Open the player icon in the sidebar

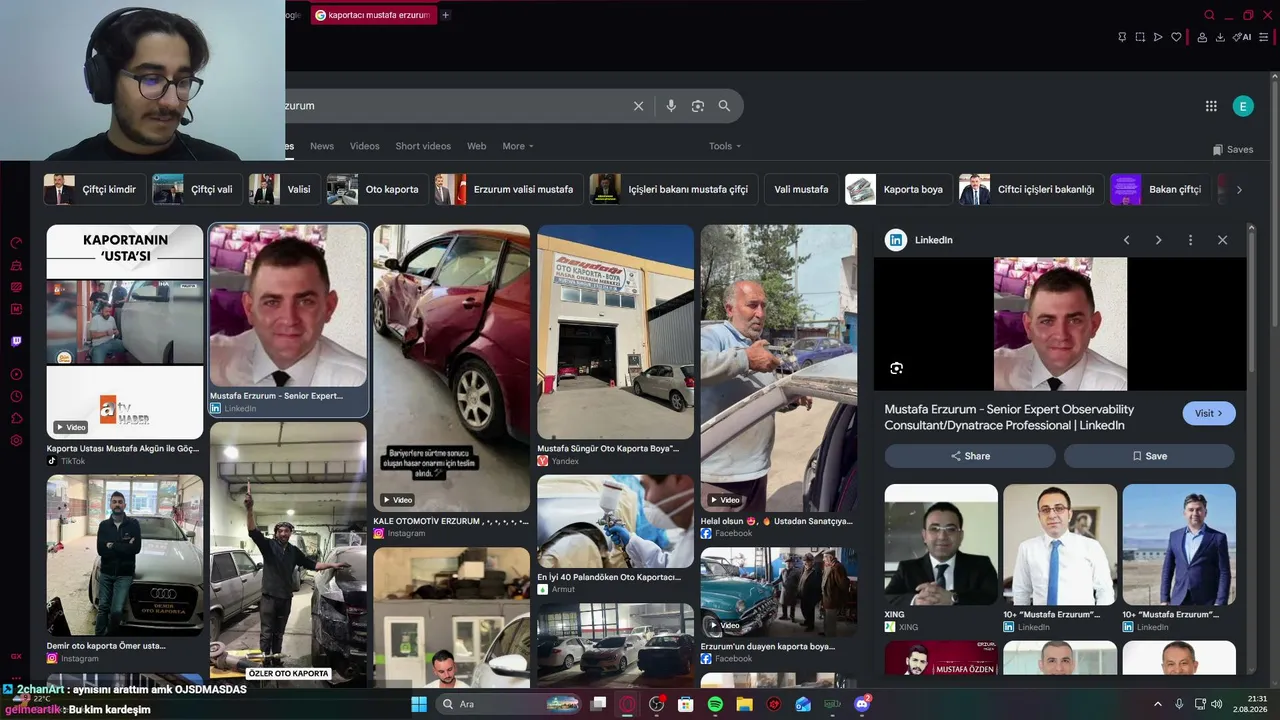pos(16,374)
